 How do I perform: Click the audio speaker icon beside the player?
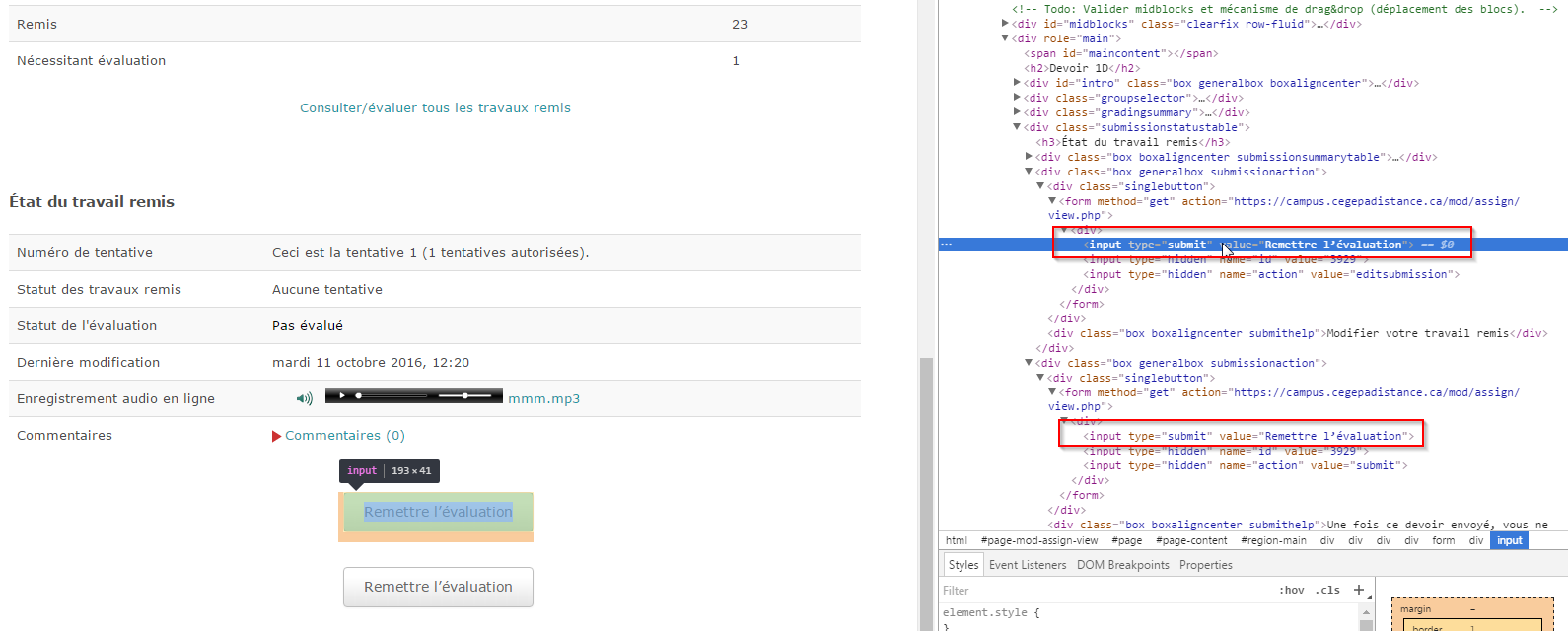304,399
